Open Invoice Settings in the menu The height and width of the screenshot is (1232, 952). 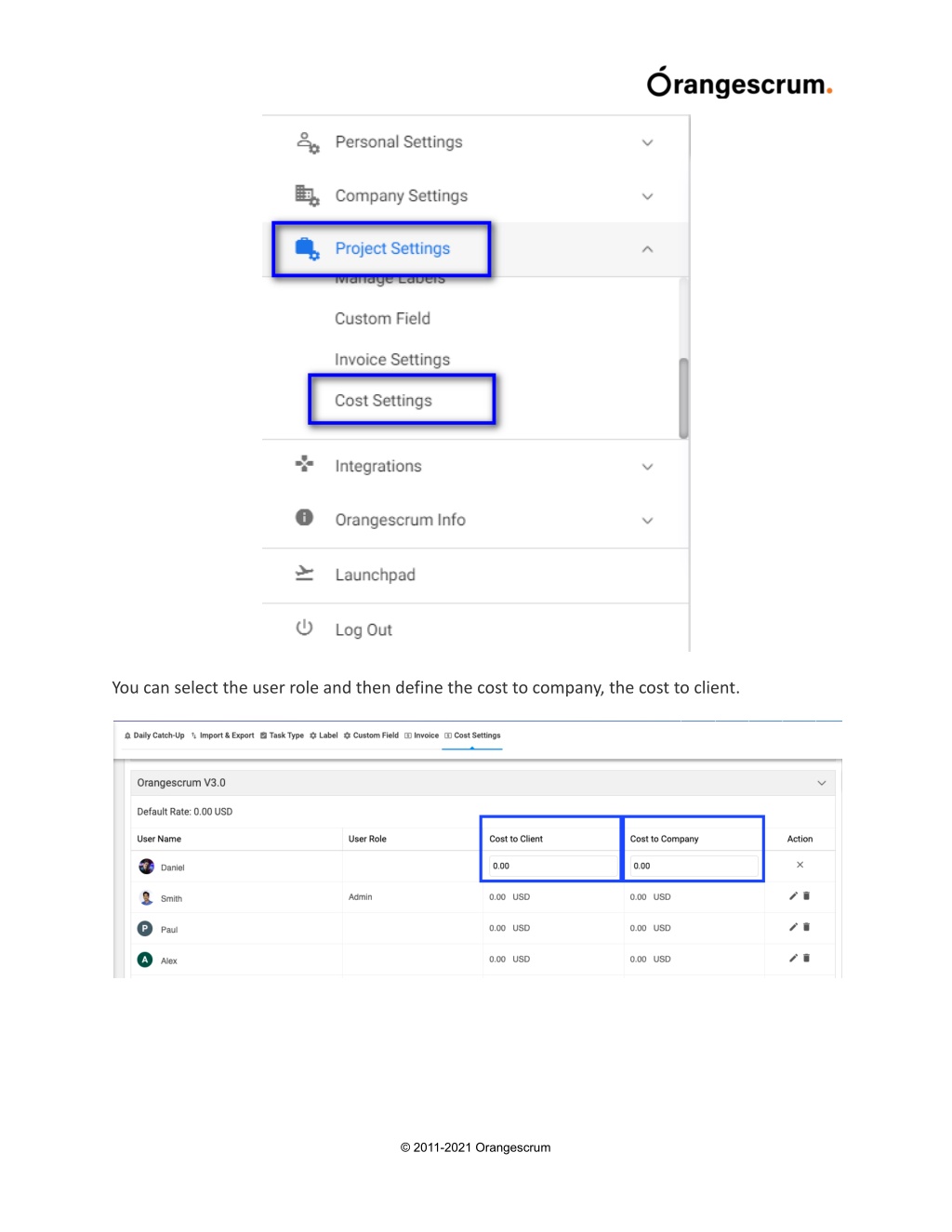pos(392,360)
